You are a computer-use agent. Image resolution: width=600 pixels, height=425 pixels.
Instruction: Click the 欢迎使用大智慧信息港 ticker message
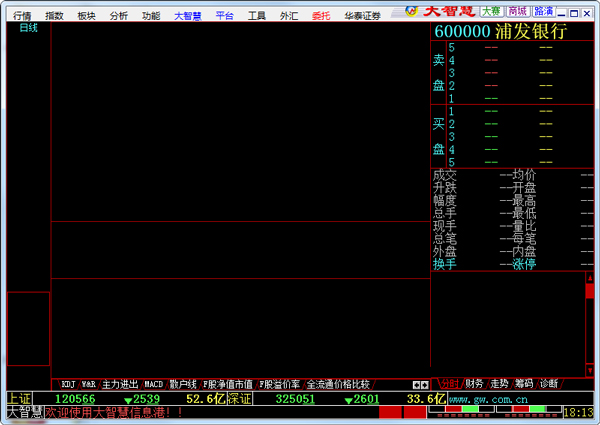click(114, 412)
